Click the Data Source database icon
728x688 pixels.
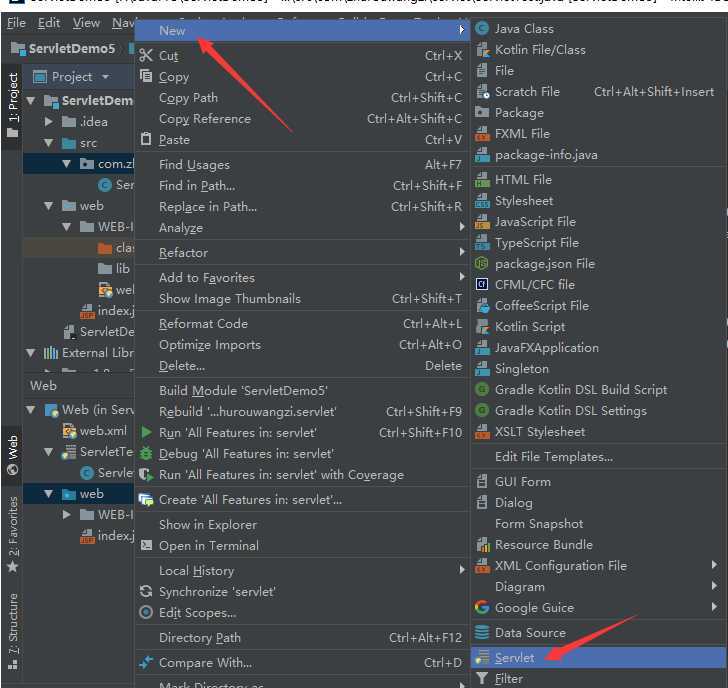(x=482, y=632)
